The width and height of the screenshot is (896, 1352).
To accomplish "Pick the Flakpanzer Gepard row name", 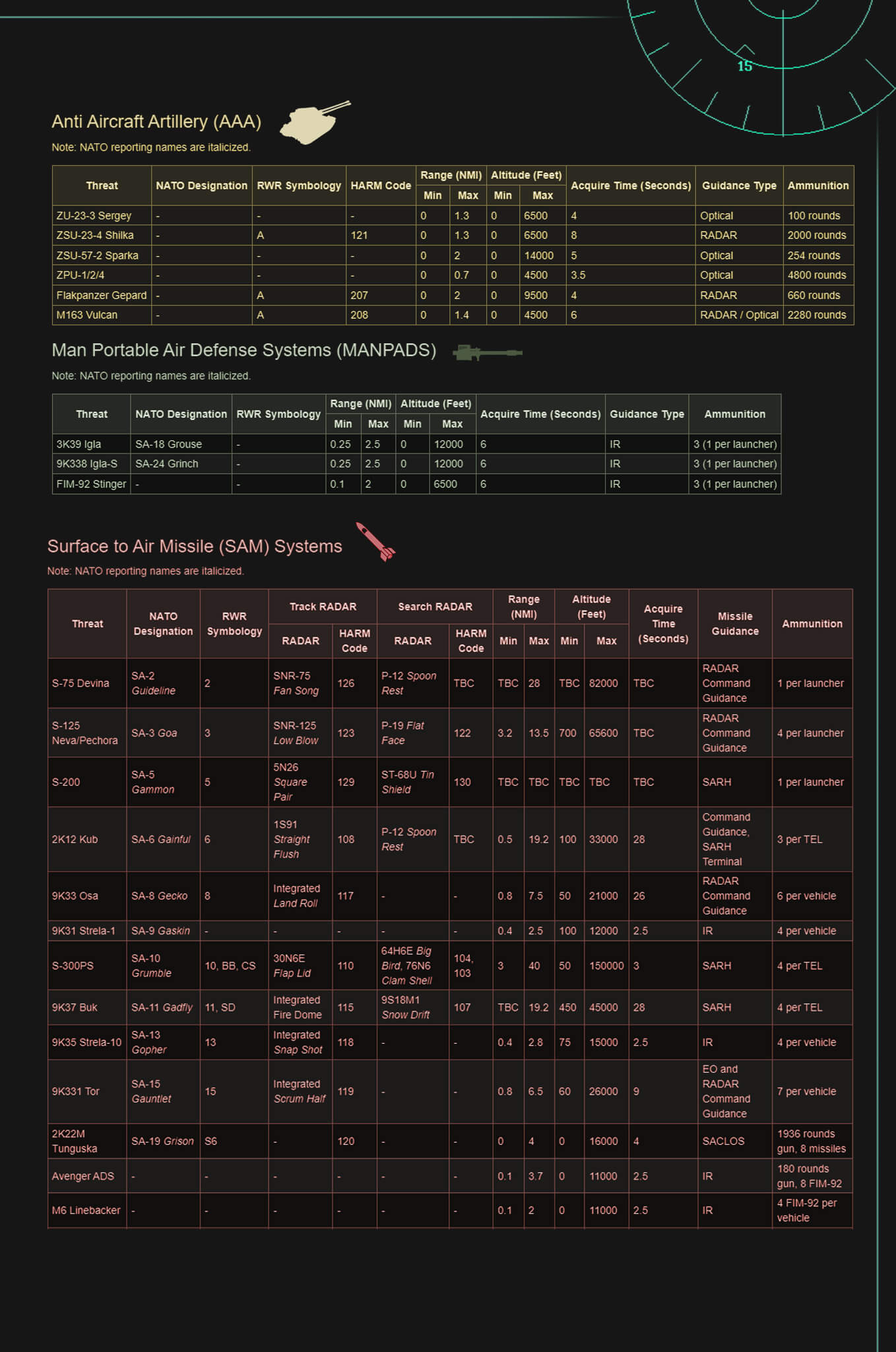I will point(102,296).
